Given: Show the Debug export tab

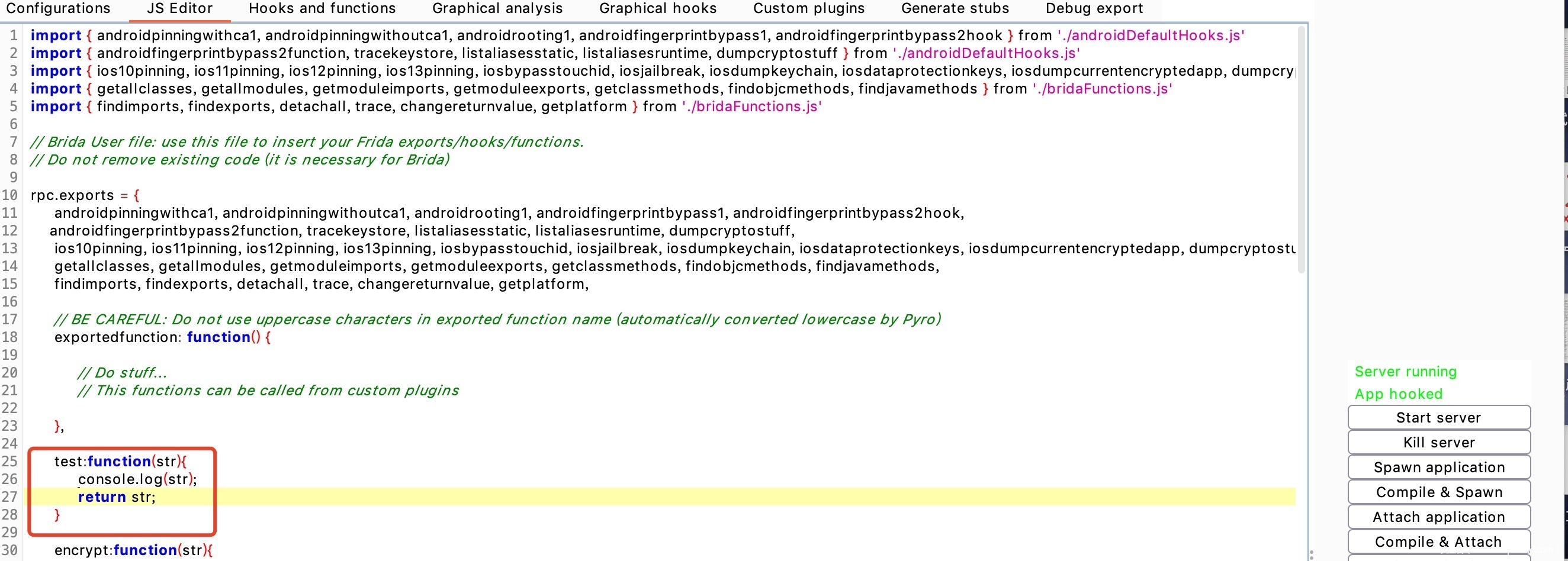Looking at the screenshot, I should (x=1094, y=8).
